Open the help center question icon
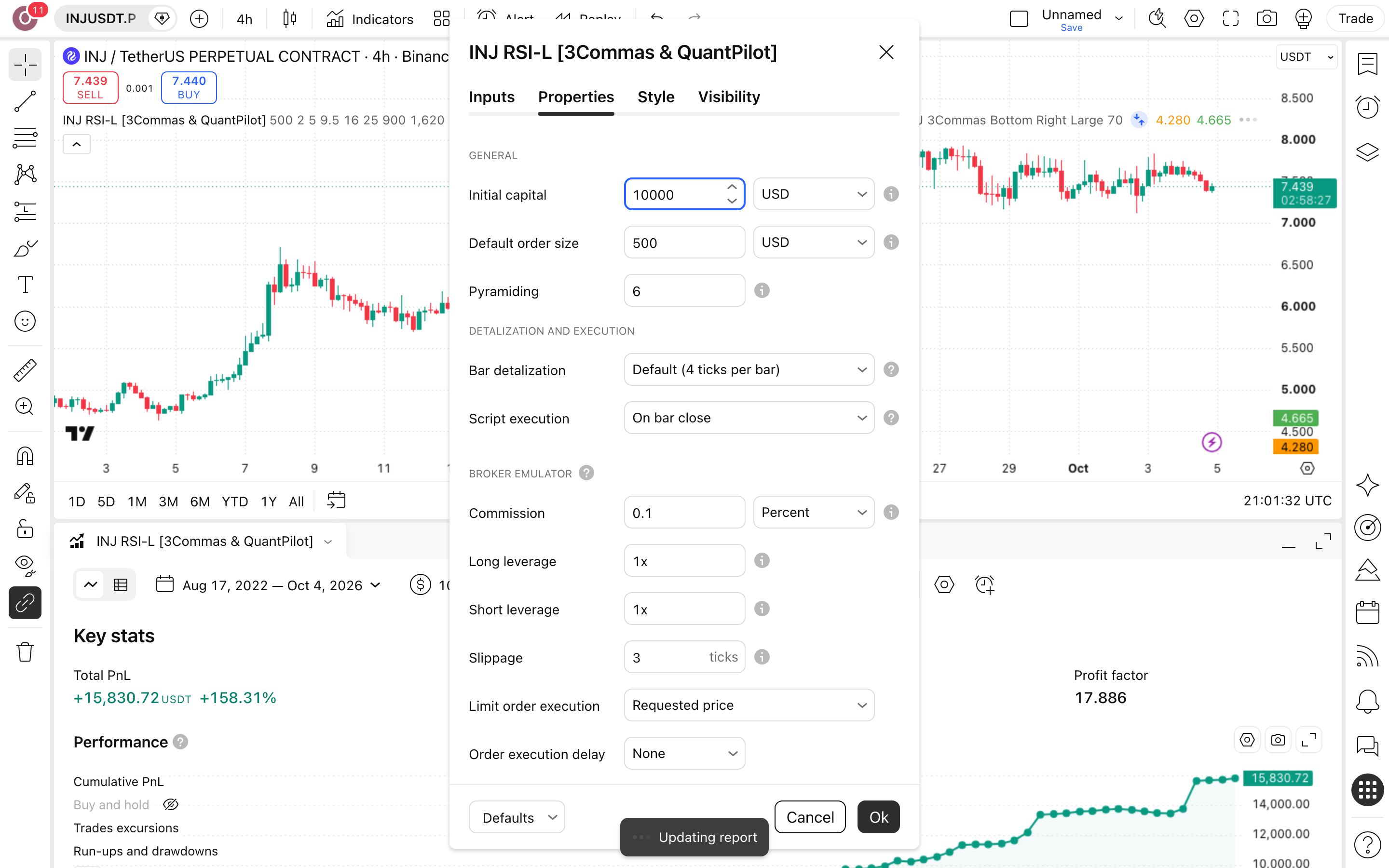This screenshot has width=1389, height=868. (x=1367, y=844)
